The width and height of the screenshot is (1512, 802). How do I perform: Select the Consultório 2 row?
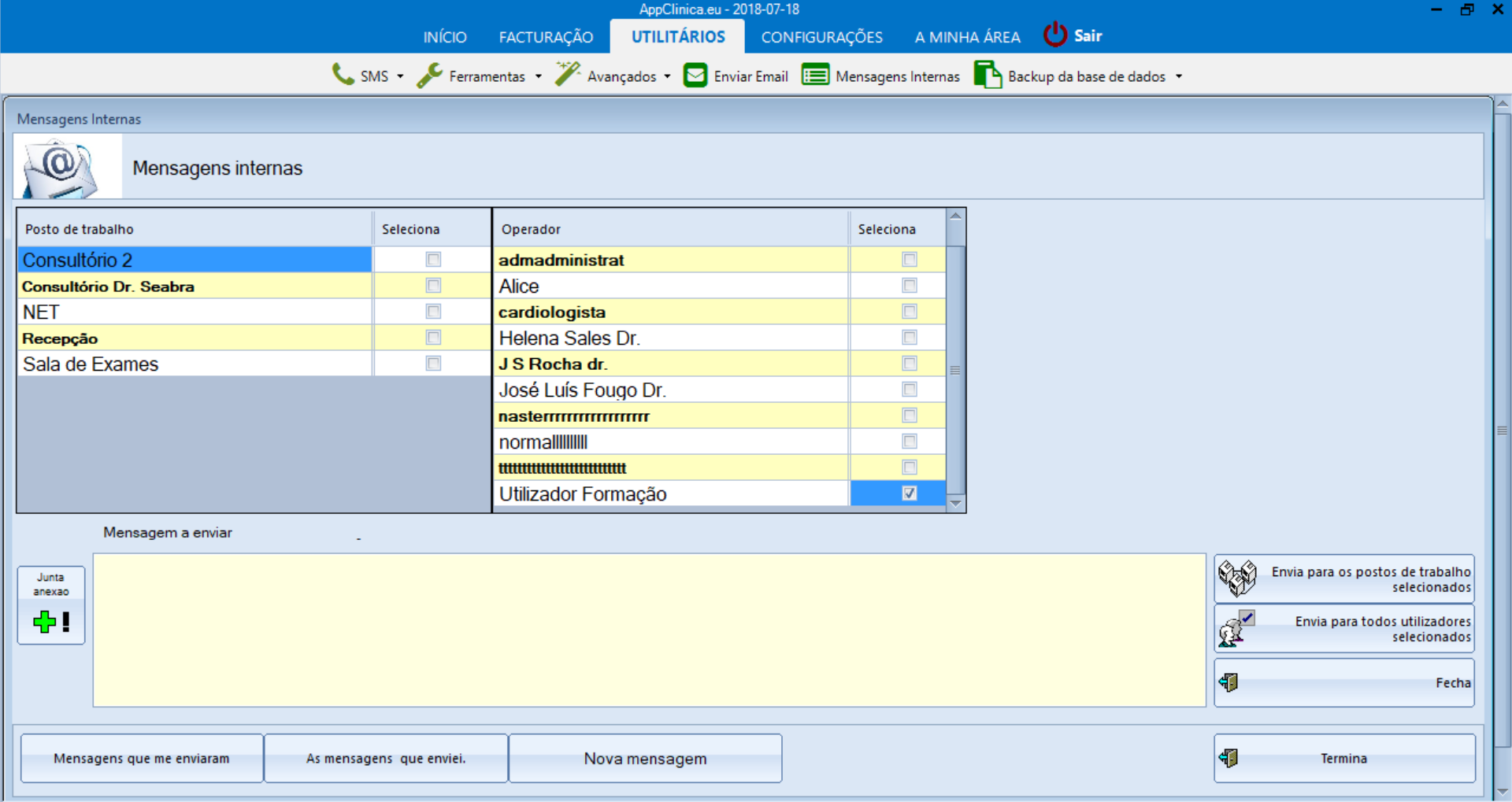(x=195, y=259)
